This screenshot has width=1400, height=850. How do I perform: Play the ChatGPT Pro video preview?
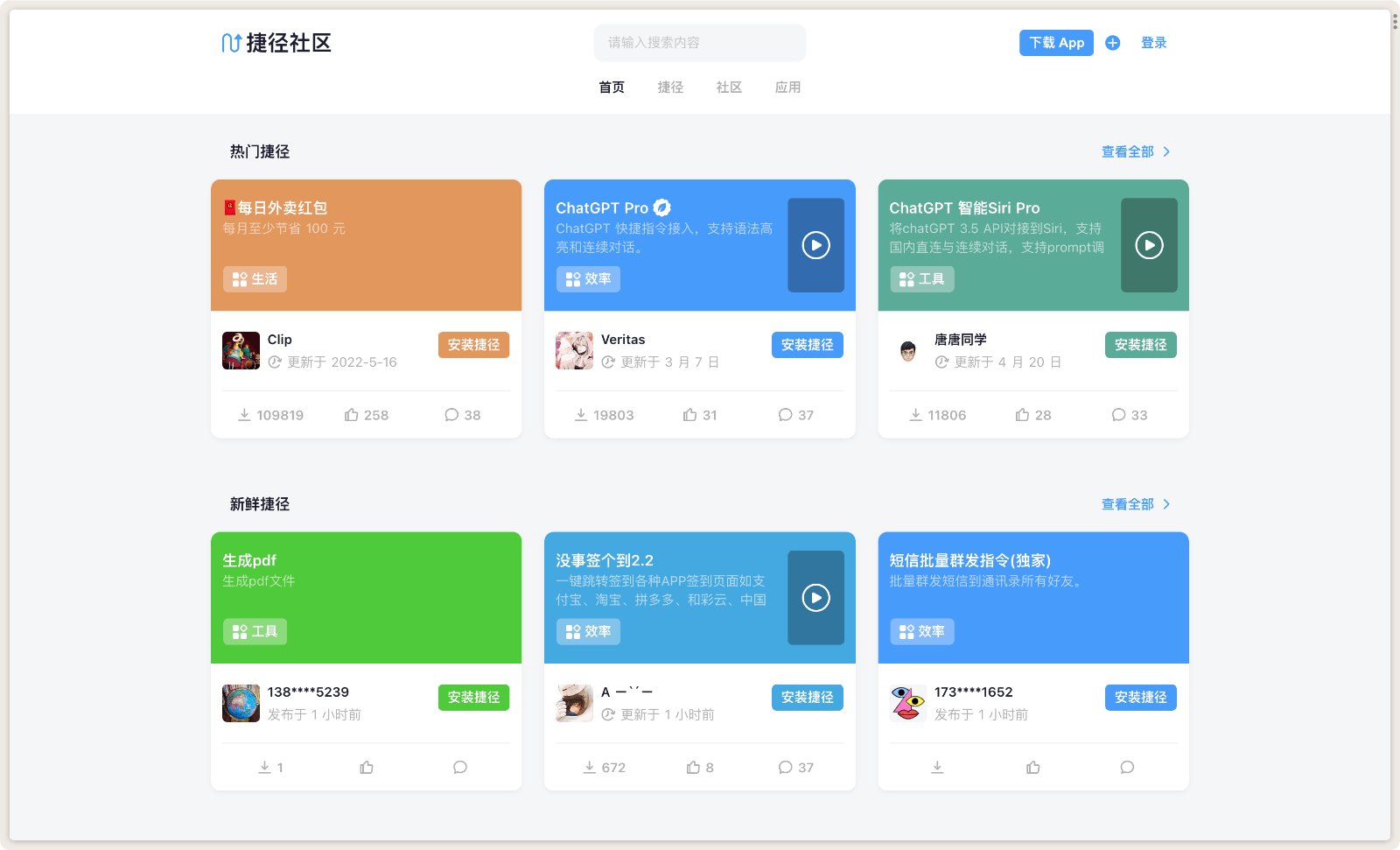816,245
